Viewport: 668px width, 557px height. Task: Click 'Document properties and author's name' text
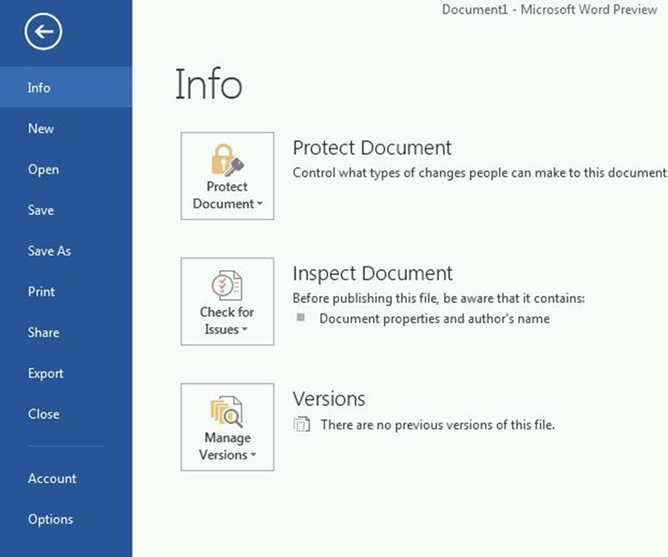(x=435, y=319)
